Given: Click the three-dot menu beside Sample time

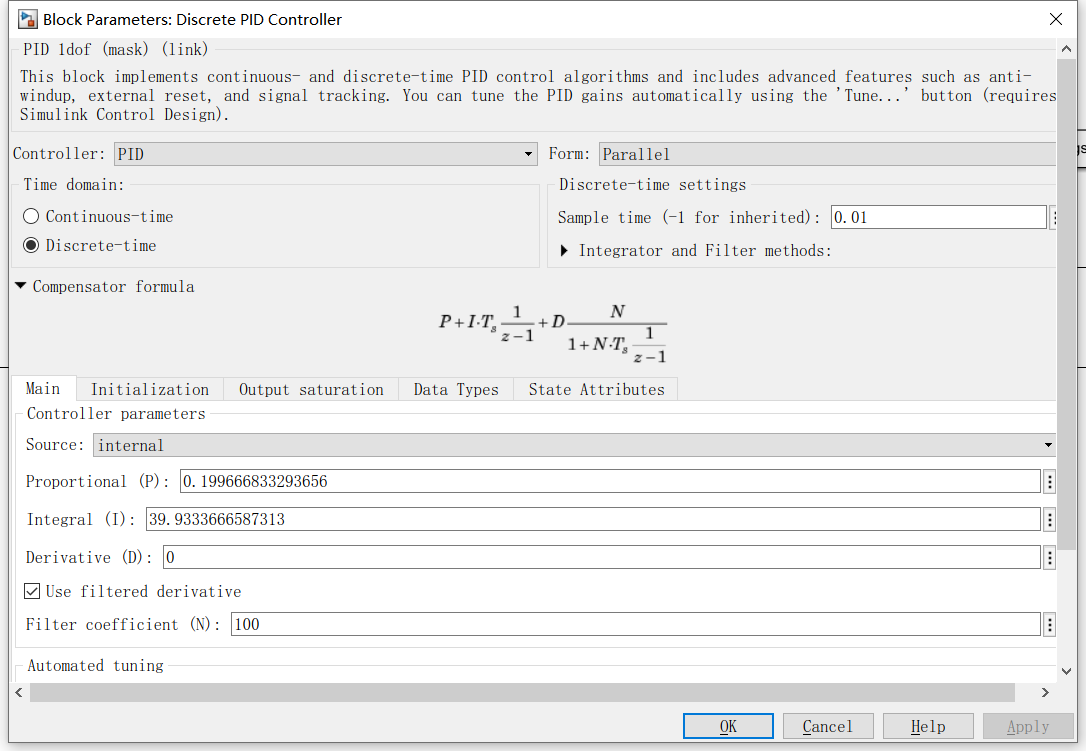Looking at the screenshot, I should coord(1052,218).
